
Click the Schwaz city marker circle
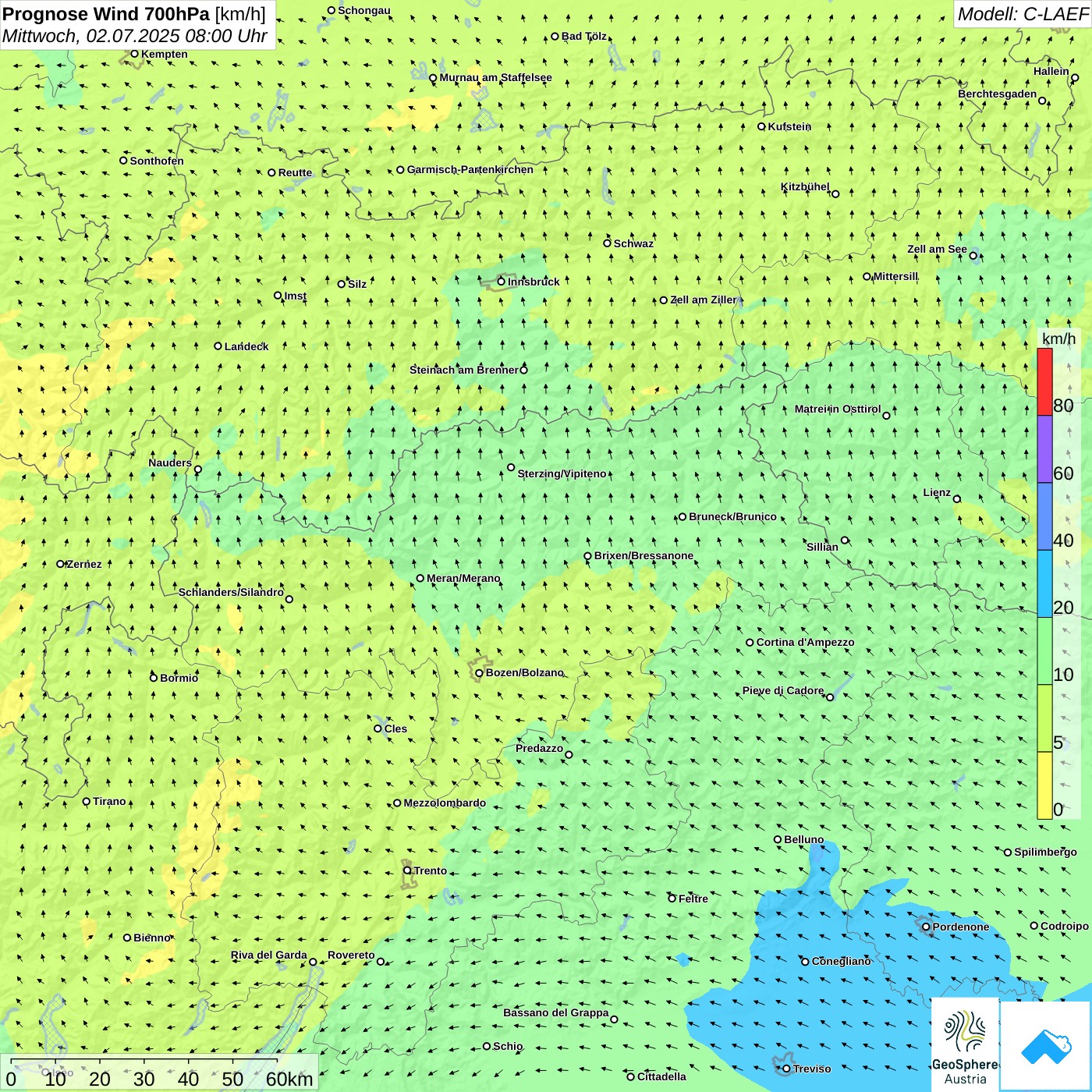tap(607, 243)
